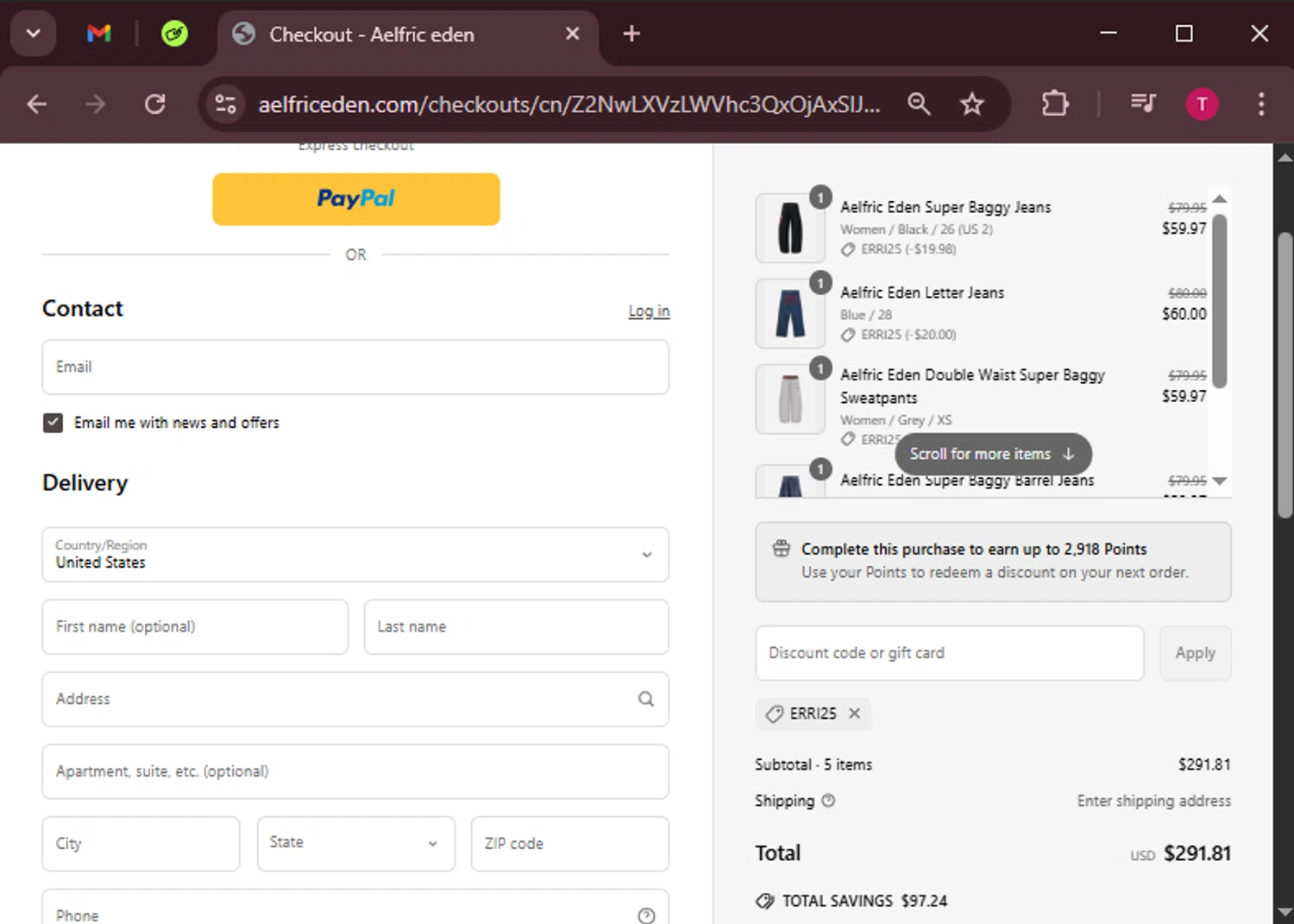Click the Shipping info question icon
This screenshot has width=1294, height=924.
click(x=828, y=801)
